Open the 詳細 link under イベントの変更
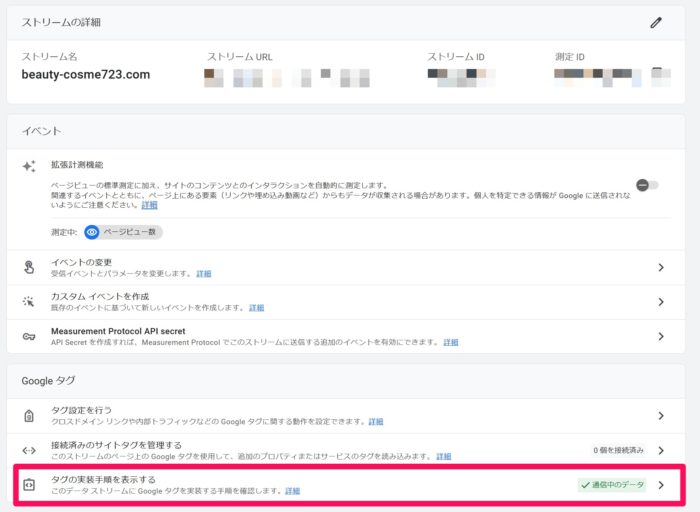The width and height of the screenshot is (700, 512). 204,273
